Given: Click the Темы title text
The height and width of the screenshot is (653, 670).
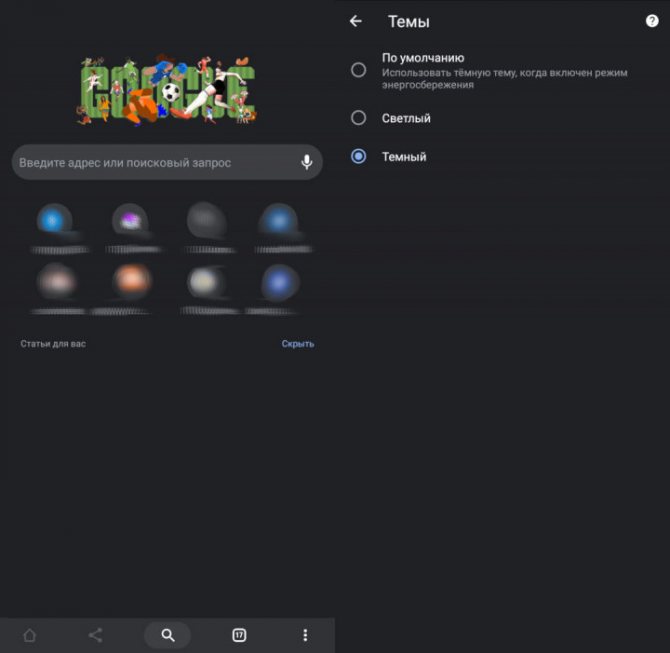Looking at the screenshot, I should pyautogui.click(x=408, y=21).
